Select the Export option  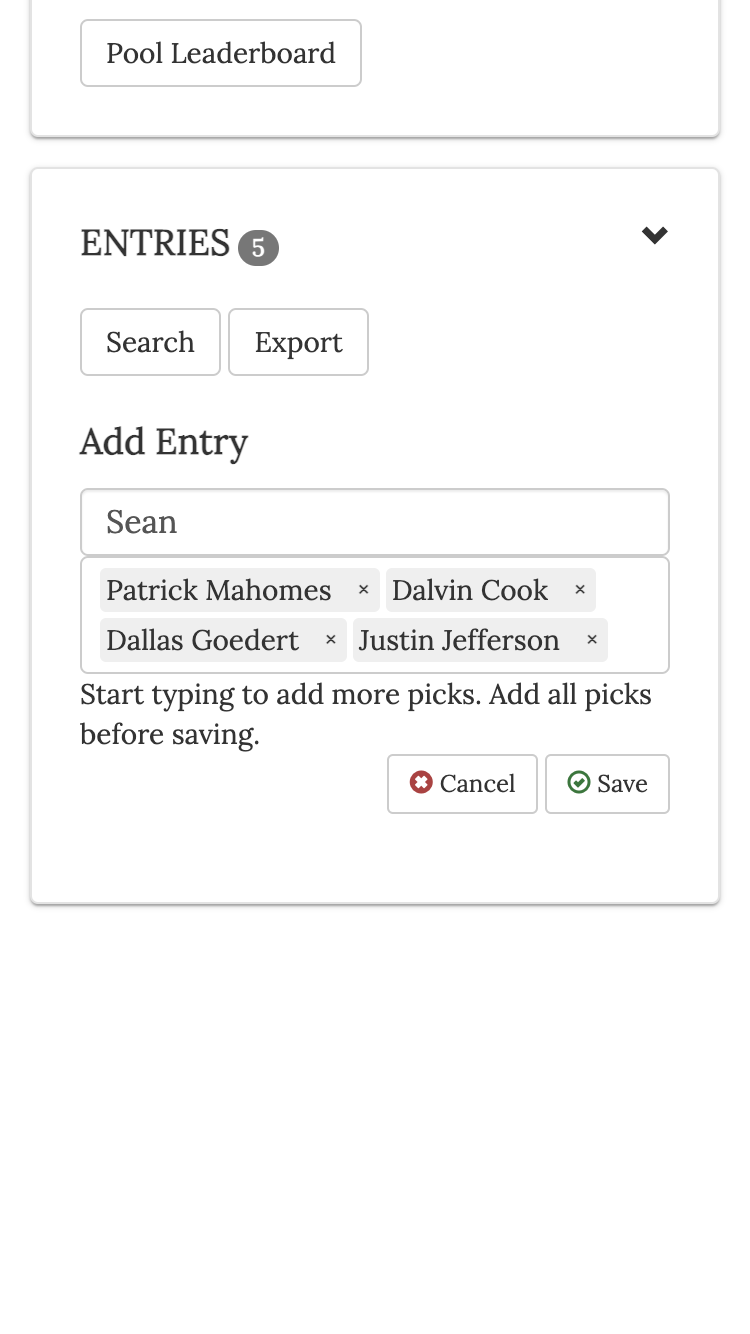pyautogui.click(x=298, y=342)
